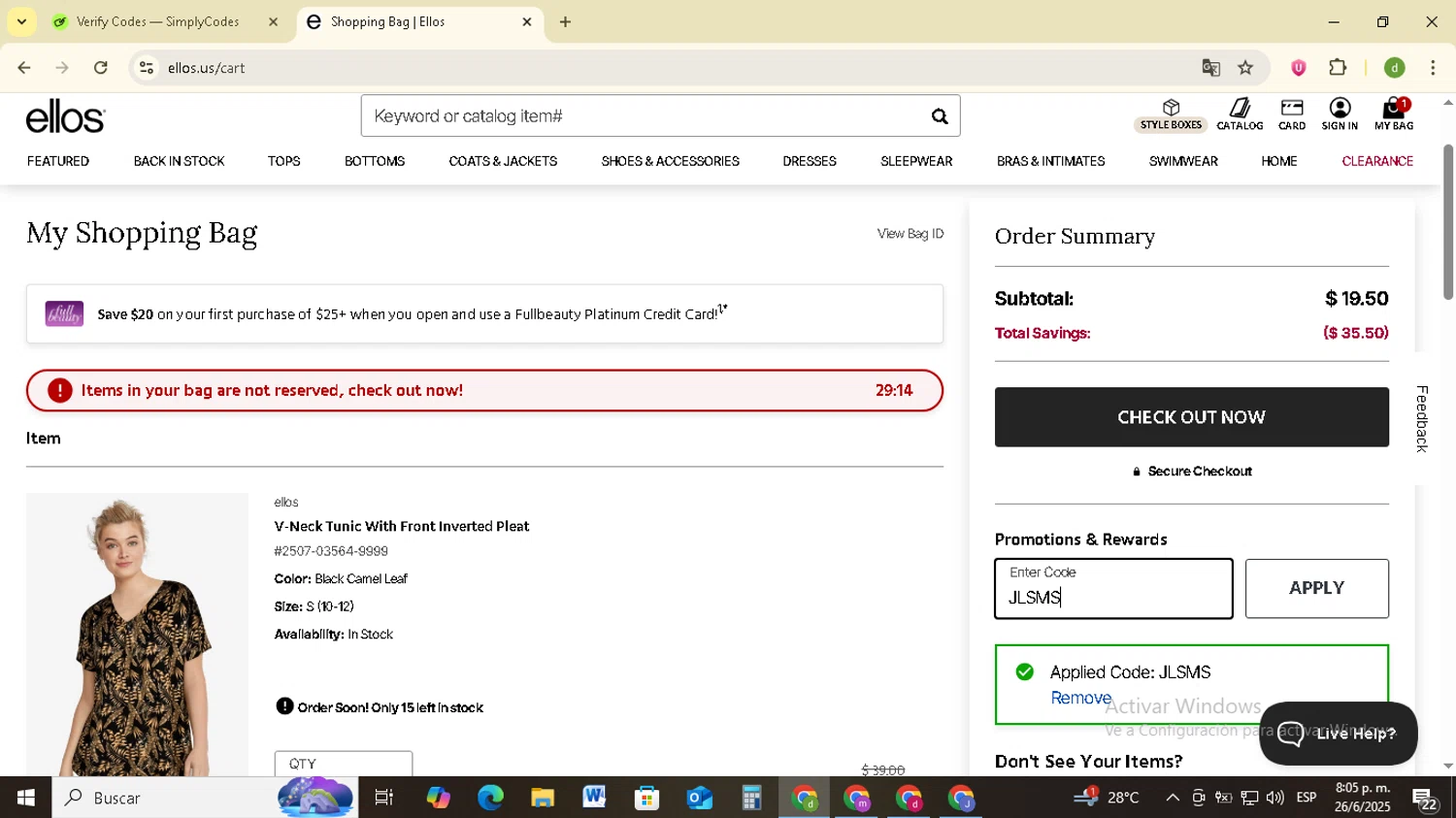Open the Feedback side tab

point(1422,418)
